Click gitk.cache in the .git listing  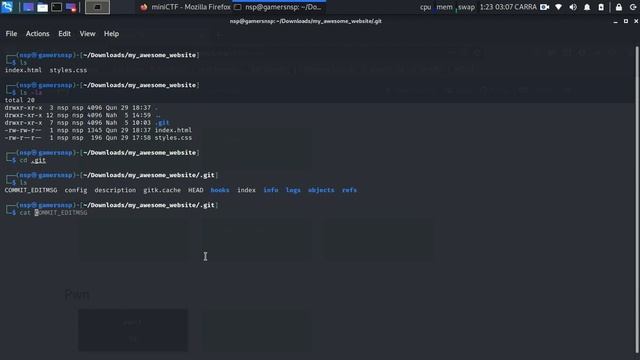(x=162, y=190)
